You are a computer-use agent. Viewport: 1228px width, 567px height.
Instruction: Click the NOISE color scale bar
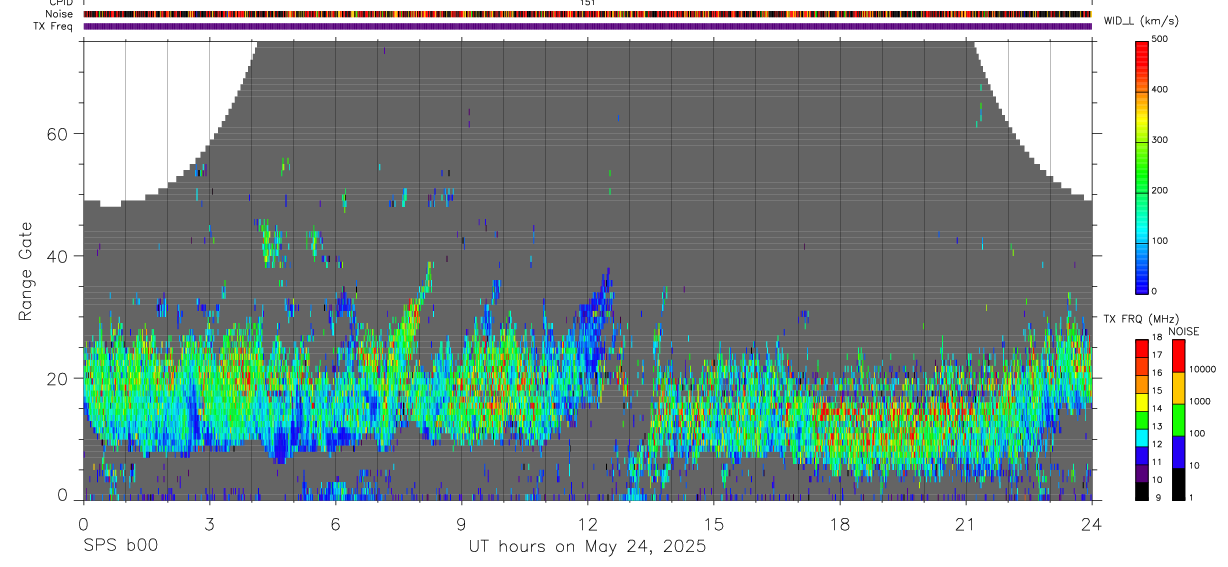click(1178, 419)
